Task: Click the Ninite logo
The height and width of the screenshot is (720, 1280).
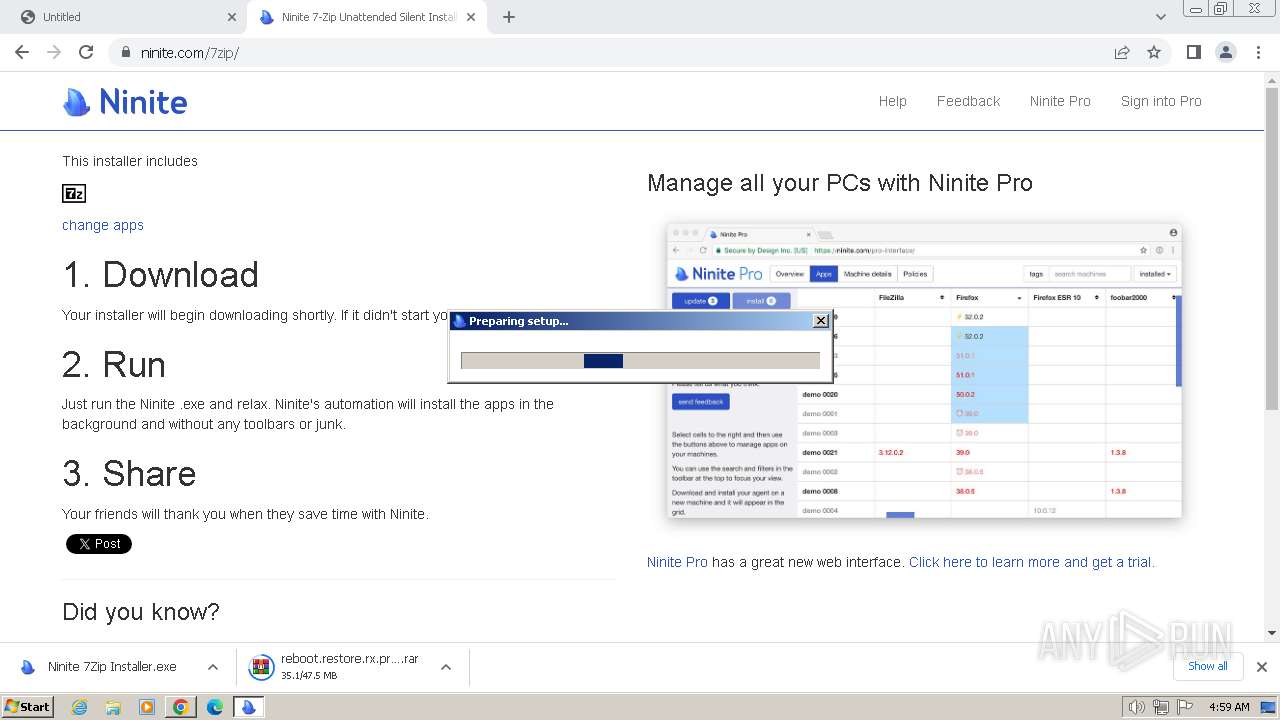Action: (125, 101)
